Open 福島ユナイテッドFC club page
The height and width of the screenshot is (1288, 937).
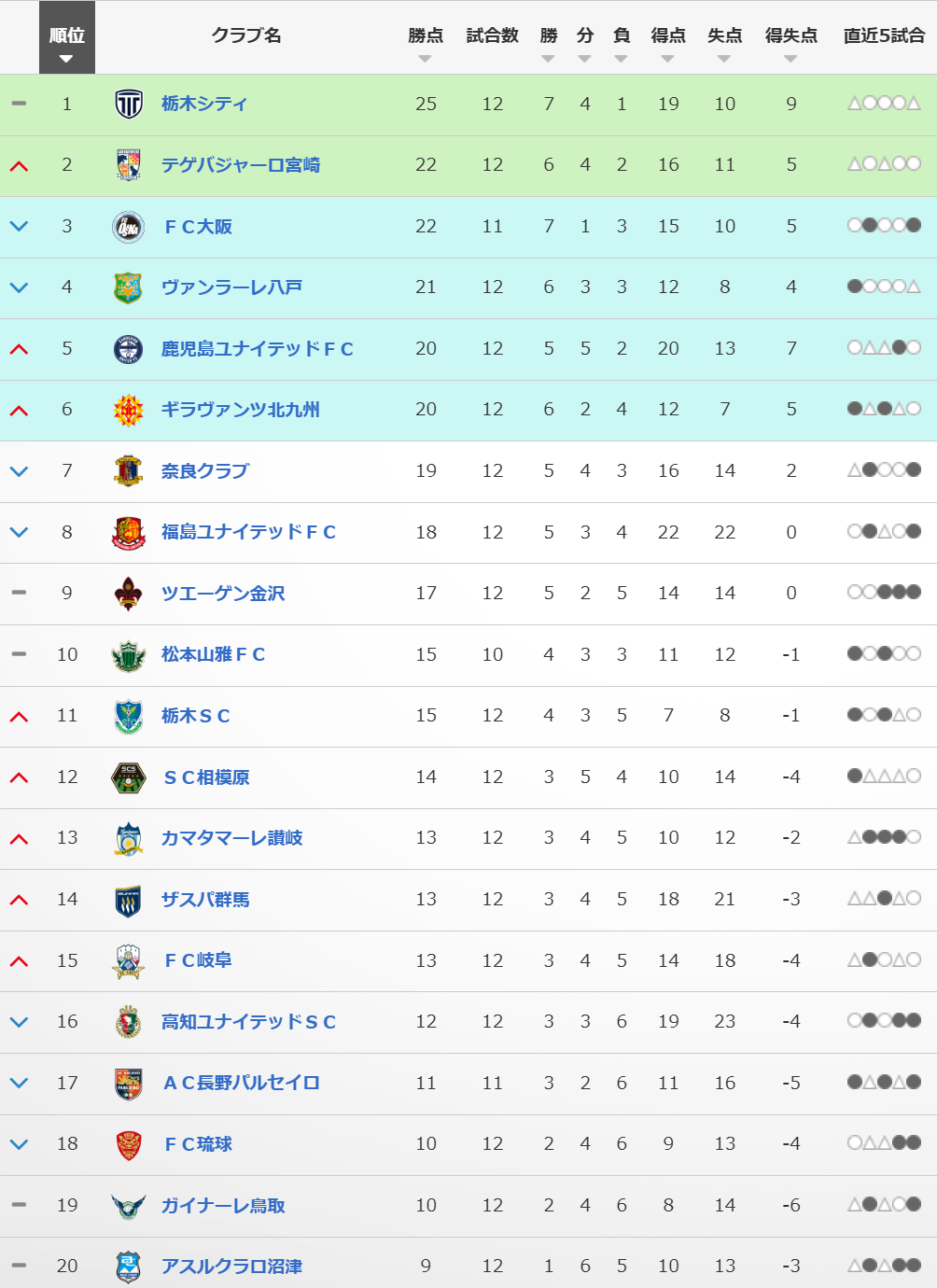click(x=248, y=532)
